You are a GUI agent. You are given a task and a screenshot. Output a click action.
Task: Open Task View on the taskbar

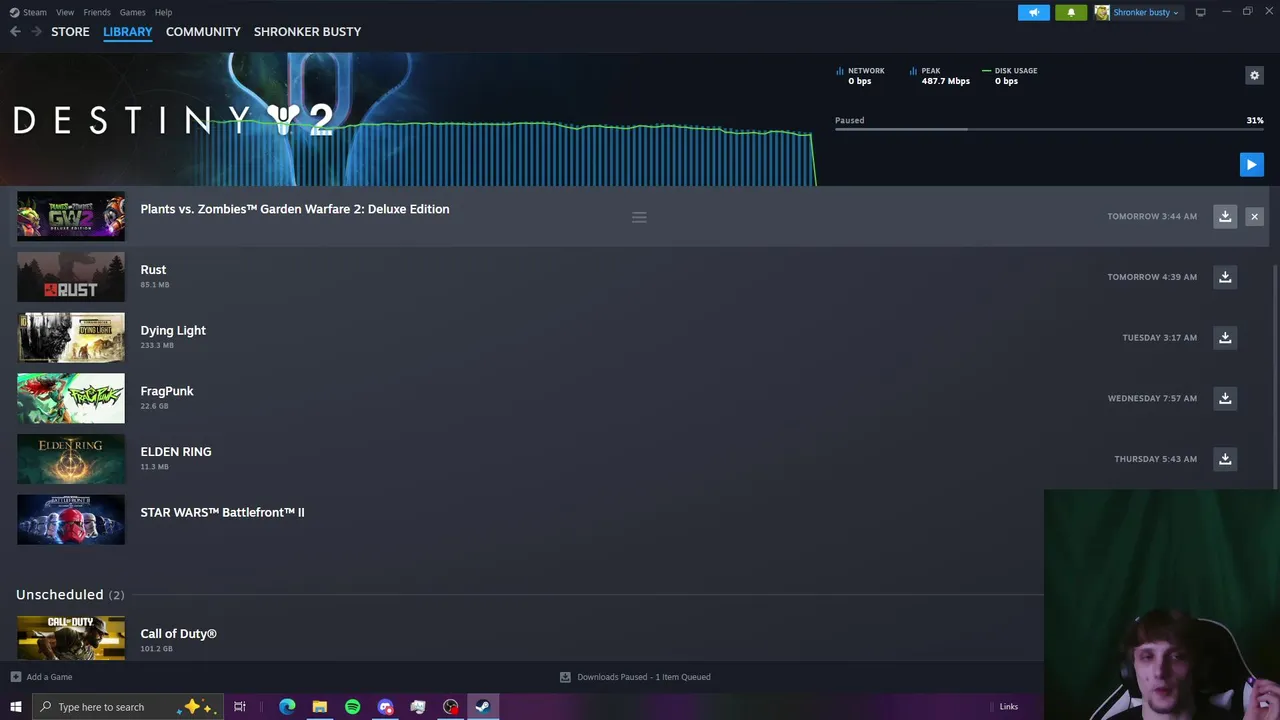[240, 707]
